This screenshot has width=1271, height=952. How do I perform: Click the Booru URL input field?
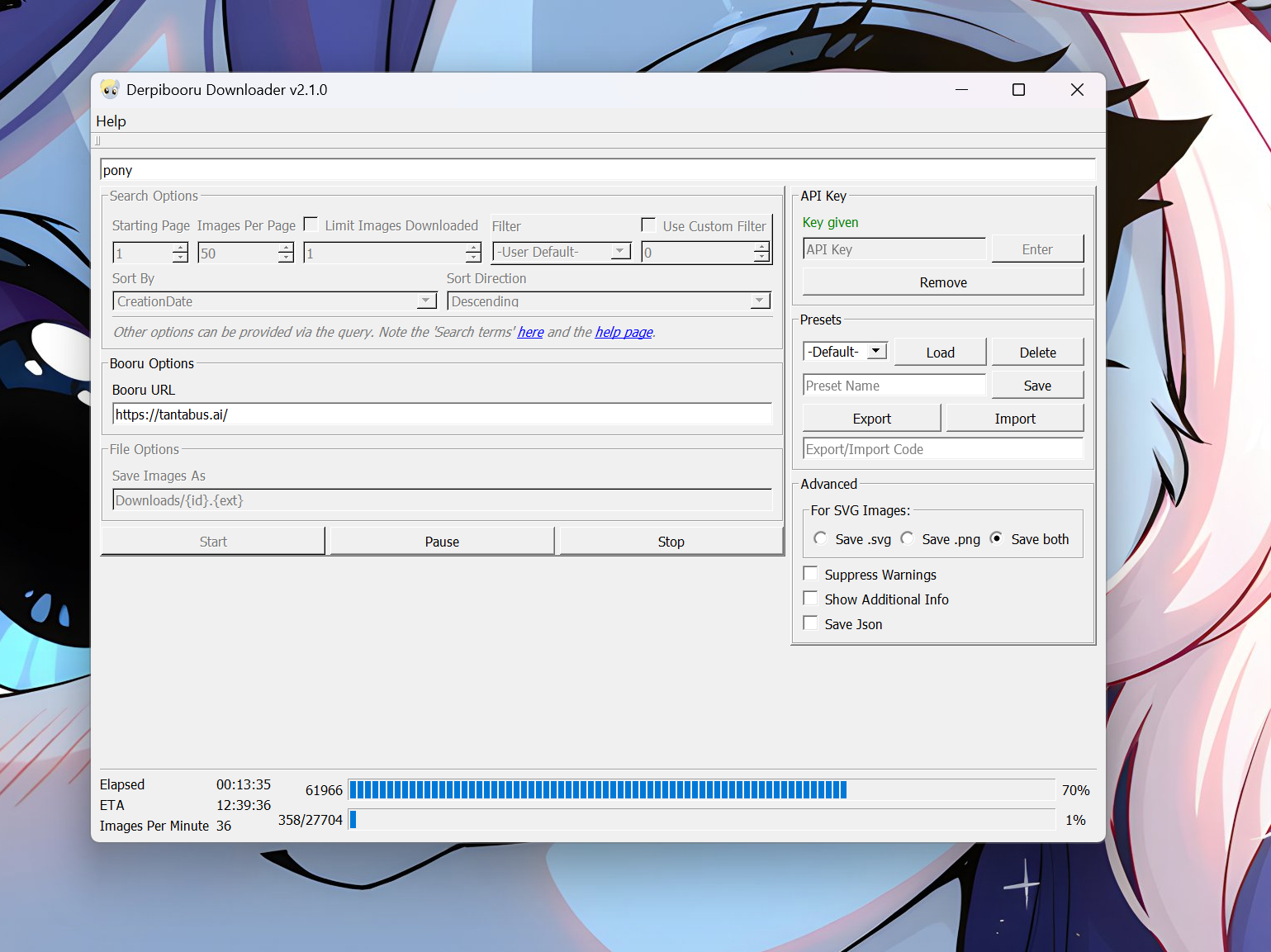click(x=442, y=414)
